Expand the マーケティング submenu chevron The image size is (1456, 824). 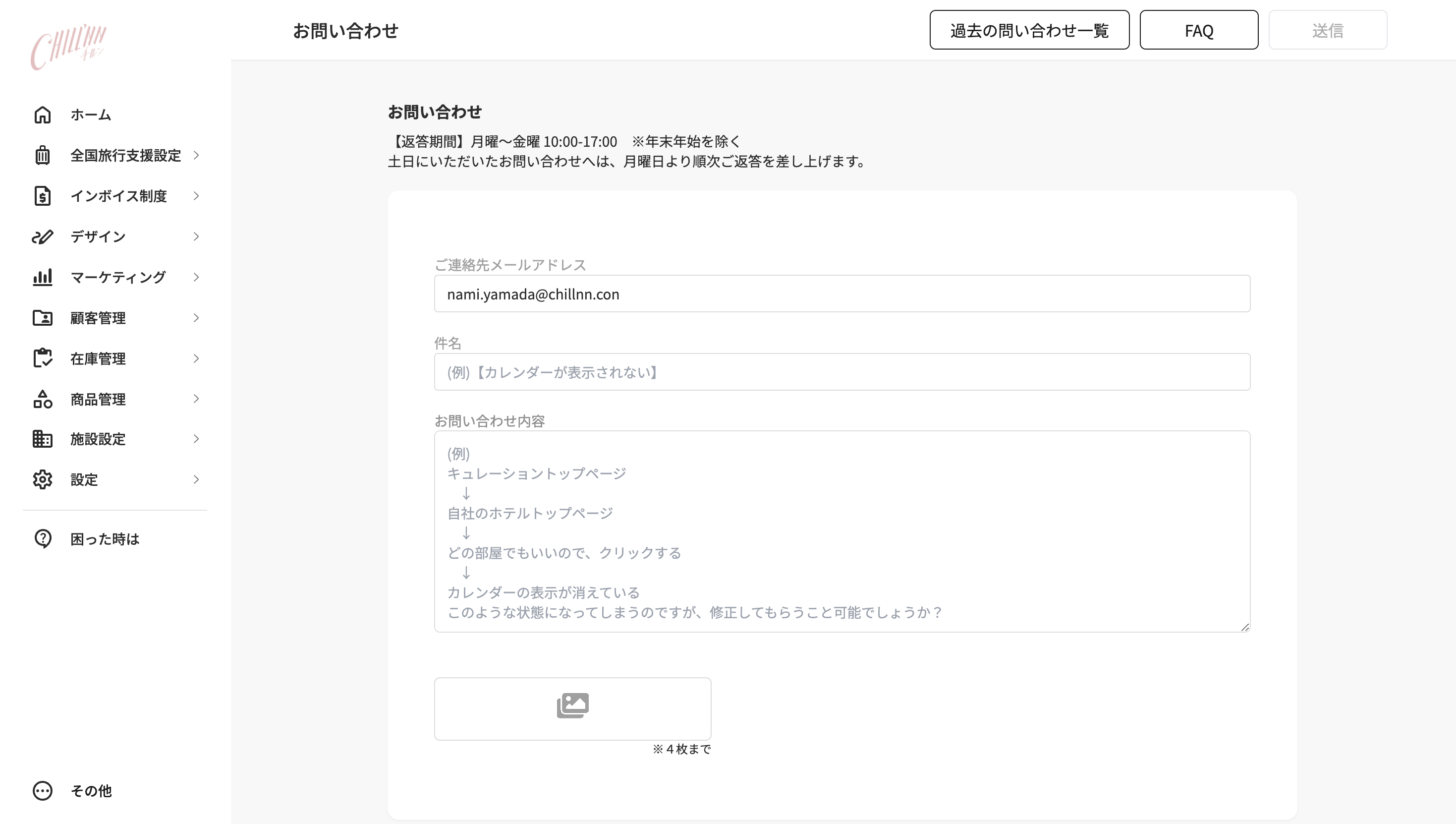(x=196, y=277)
